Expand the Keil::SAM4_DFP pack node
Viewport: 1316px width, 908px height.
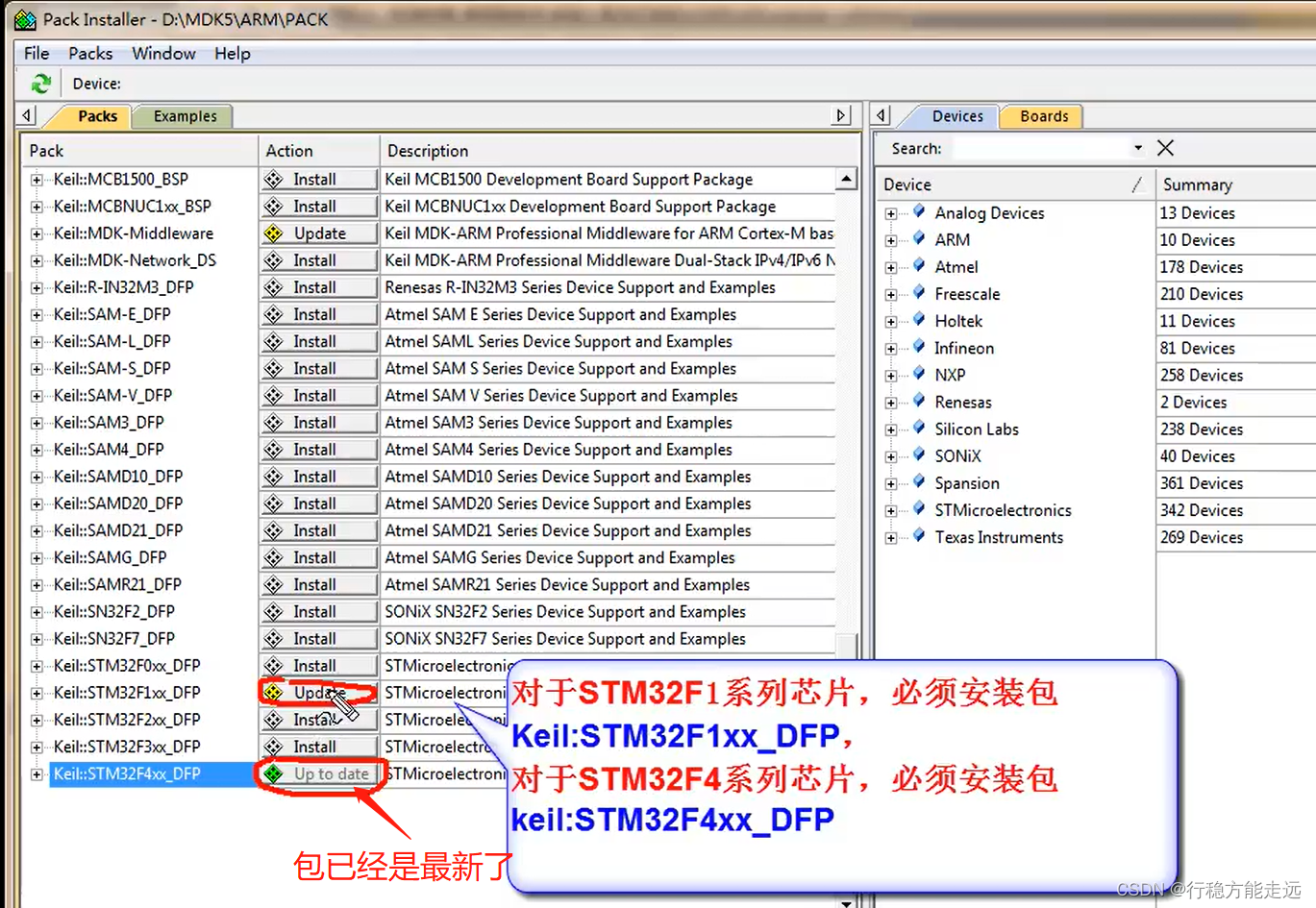click(37, 450)
